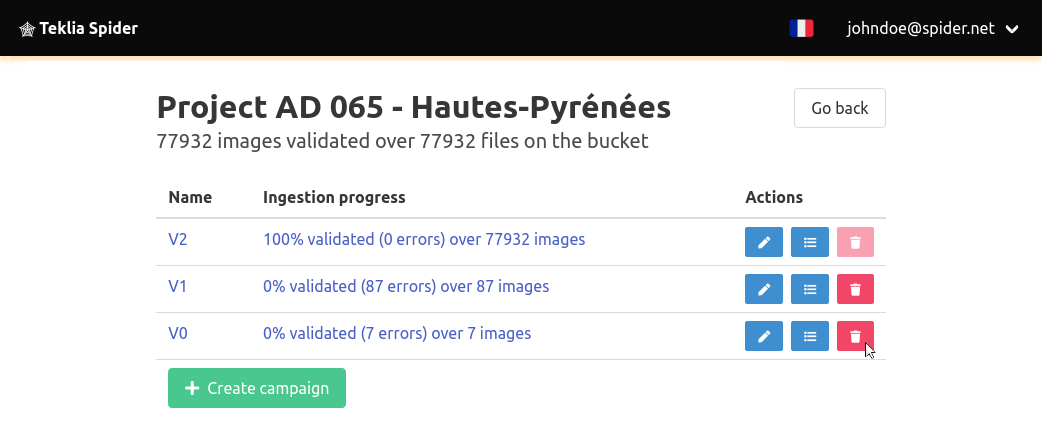Open the V0 campaign name link
The width and height of the screenshot is (1042, 431).
click(x=177, y=333)
